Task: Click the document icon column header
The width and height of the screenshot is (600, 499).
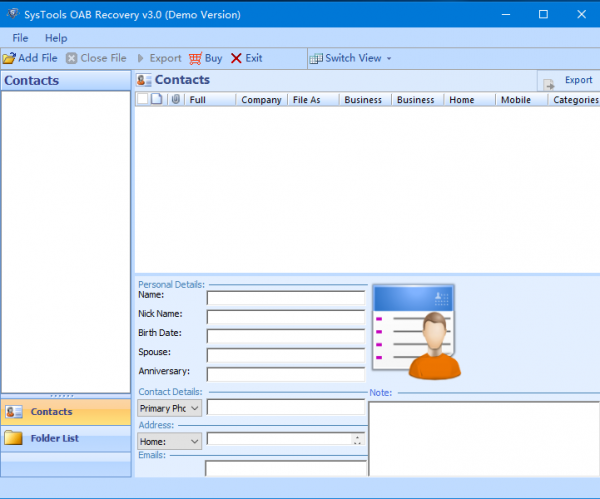Action: point(157,99)
